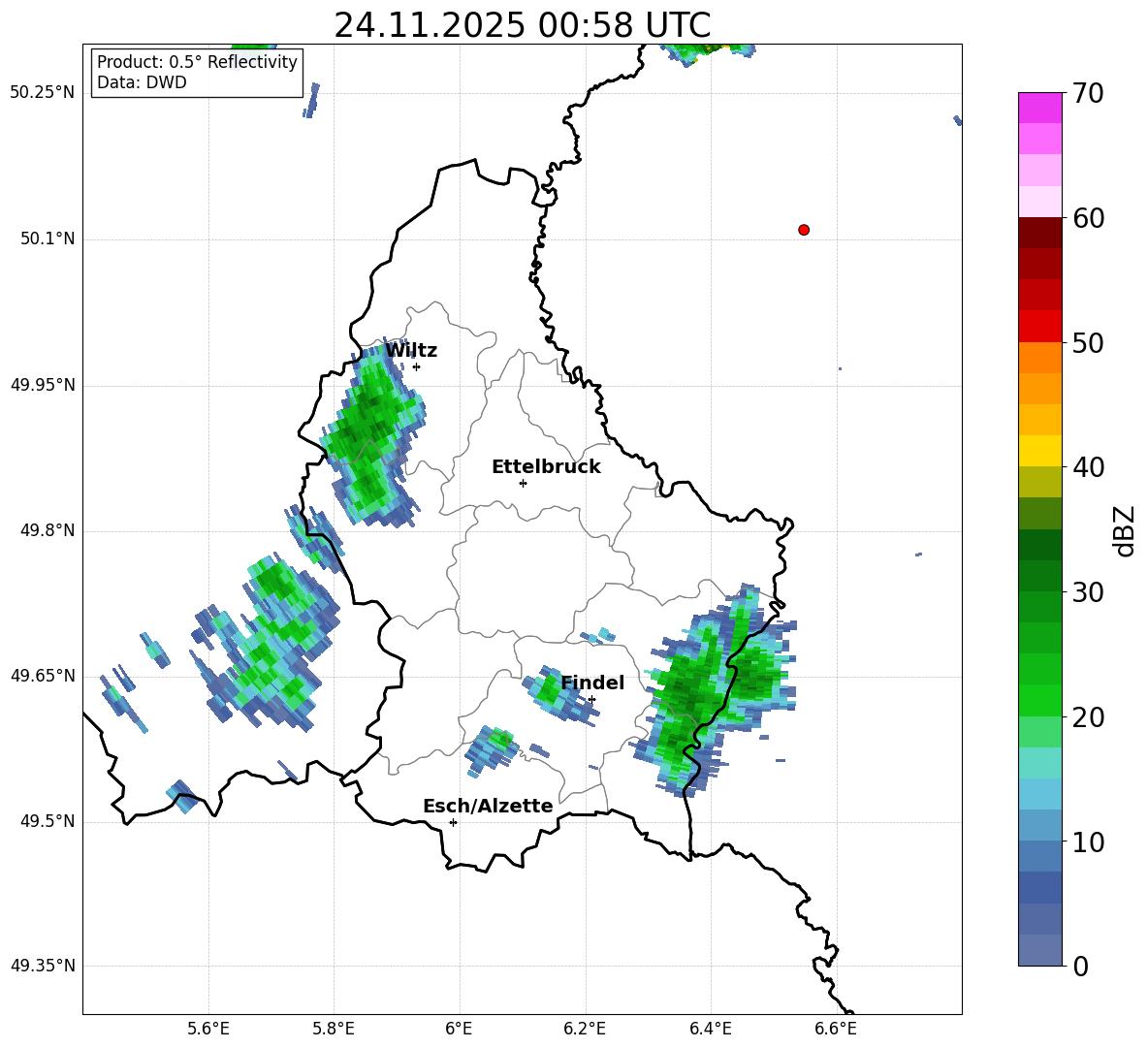Click the Findel station cross marker
Viewport: 1148px width, 1048px height.
[x=591, y=700]
